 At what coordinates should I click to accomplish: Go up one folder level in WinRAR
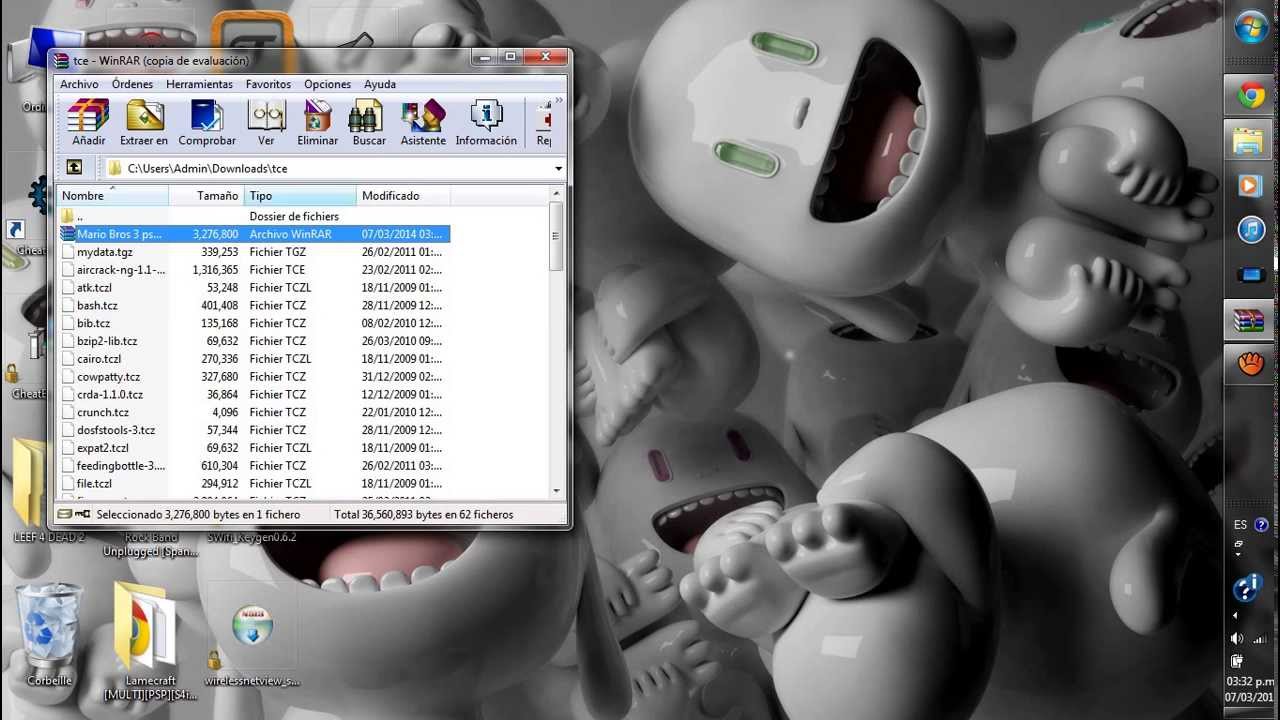[x=74, y=168]
